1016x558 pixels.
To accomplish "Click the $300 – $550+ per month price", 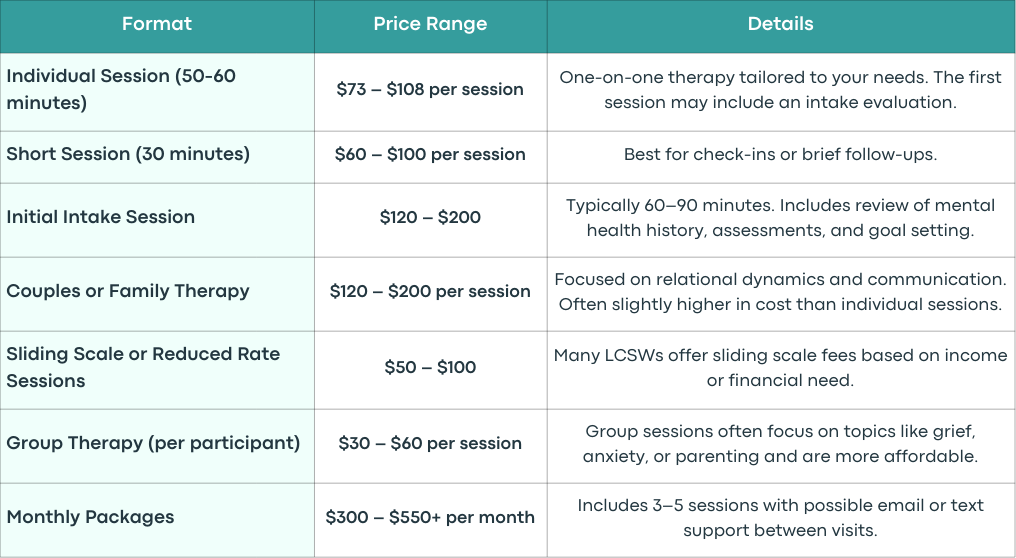I will tap(430, 517).
